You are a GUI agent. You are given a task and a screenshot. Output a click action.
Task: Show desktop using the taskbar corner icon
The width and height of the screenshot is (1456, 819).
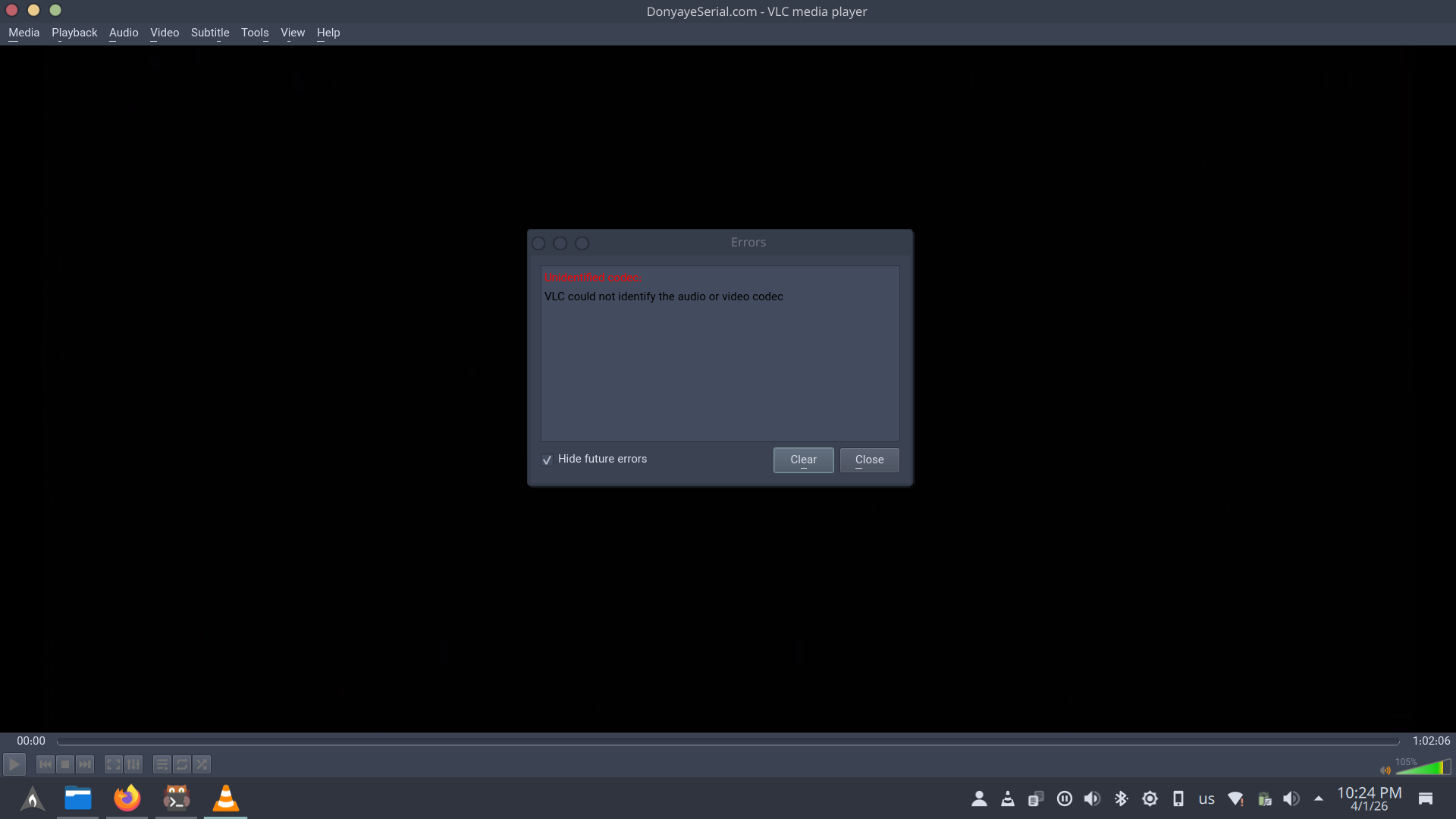click(x=1426, y=799)
